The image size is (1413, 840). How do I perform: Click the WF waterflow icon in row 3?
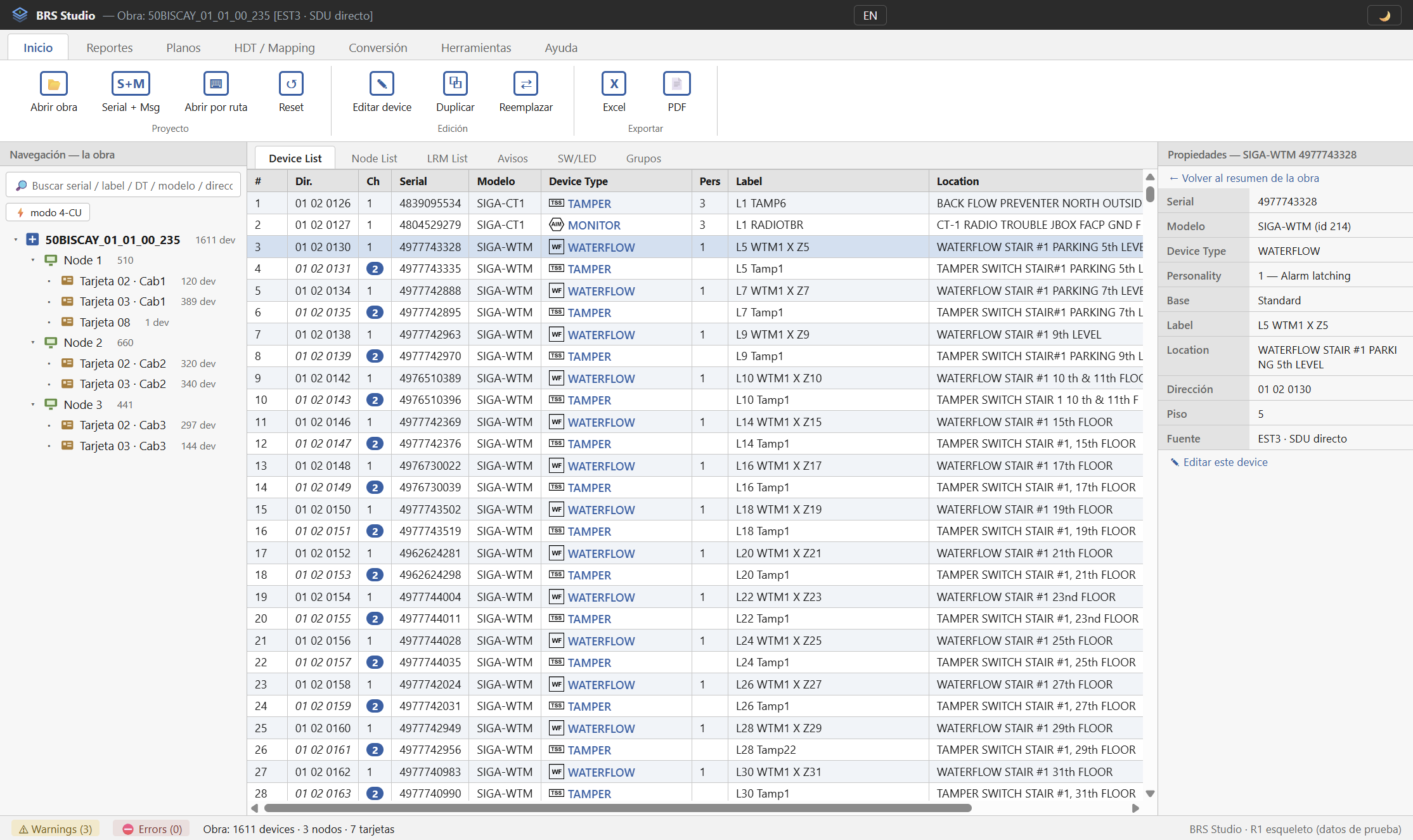pos(557,247)
